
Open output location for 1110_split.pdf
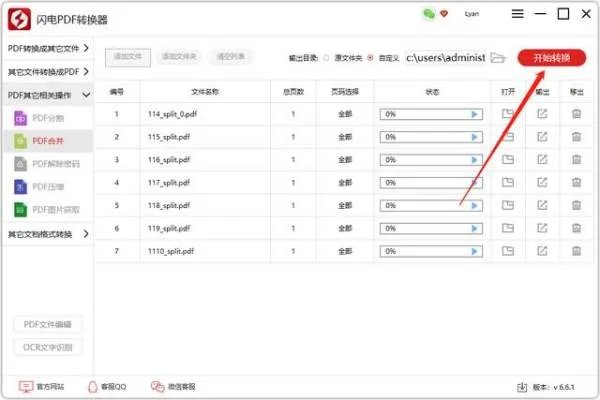point(542,251)
